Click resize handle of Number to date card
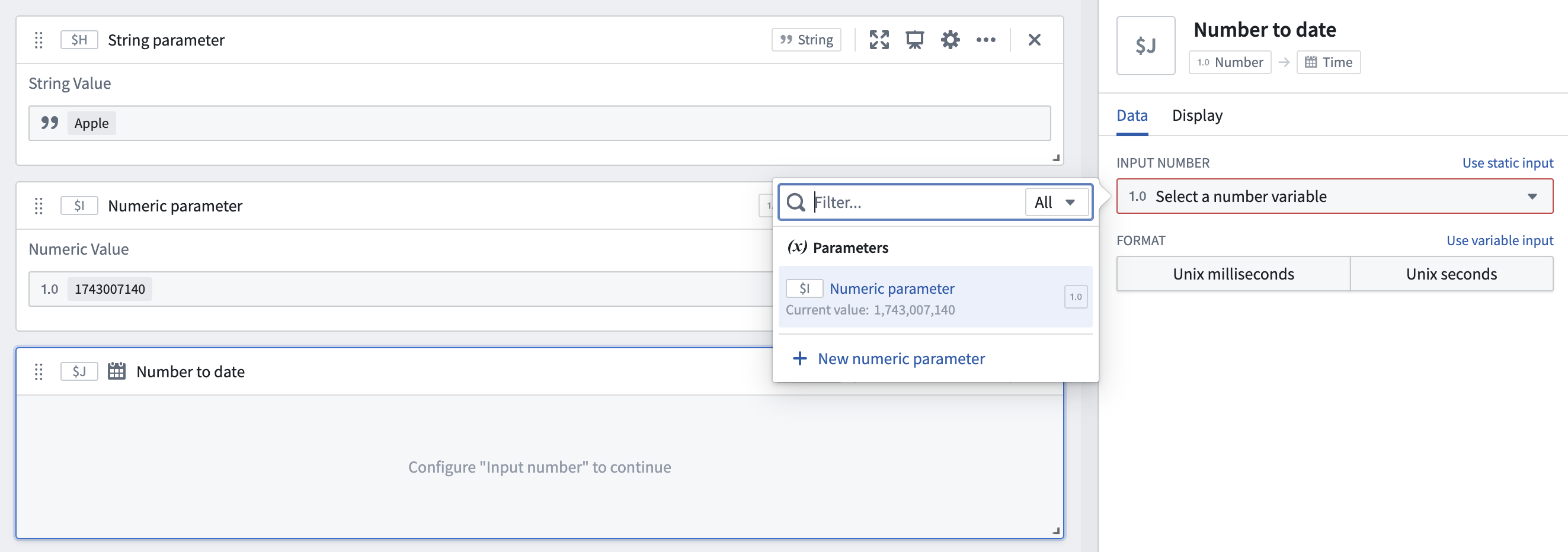 point(1056,532)
